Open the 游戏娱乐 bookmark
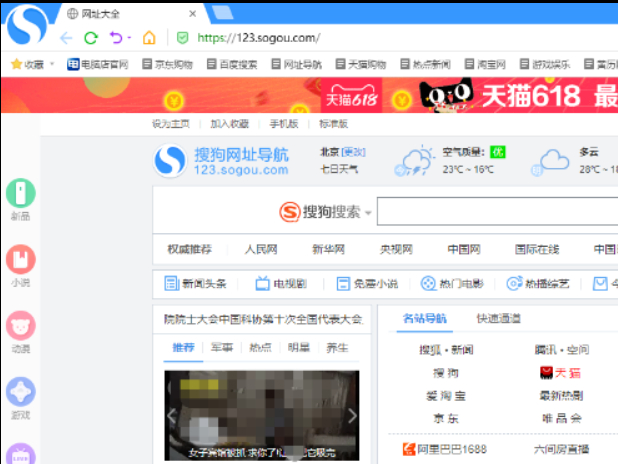618x464 pixels. point(545,64)
